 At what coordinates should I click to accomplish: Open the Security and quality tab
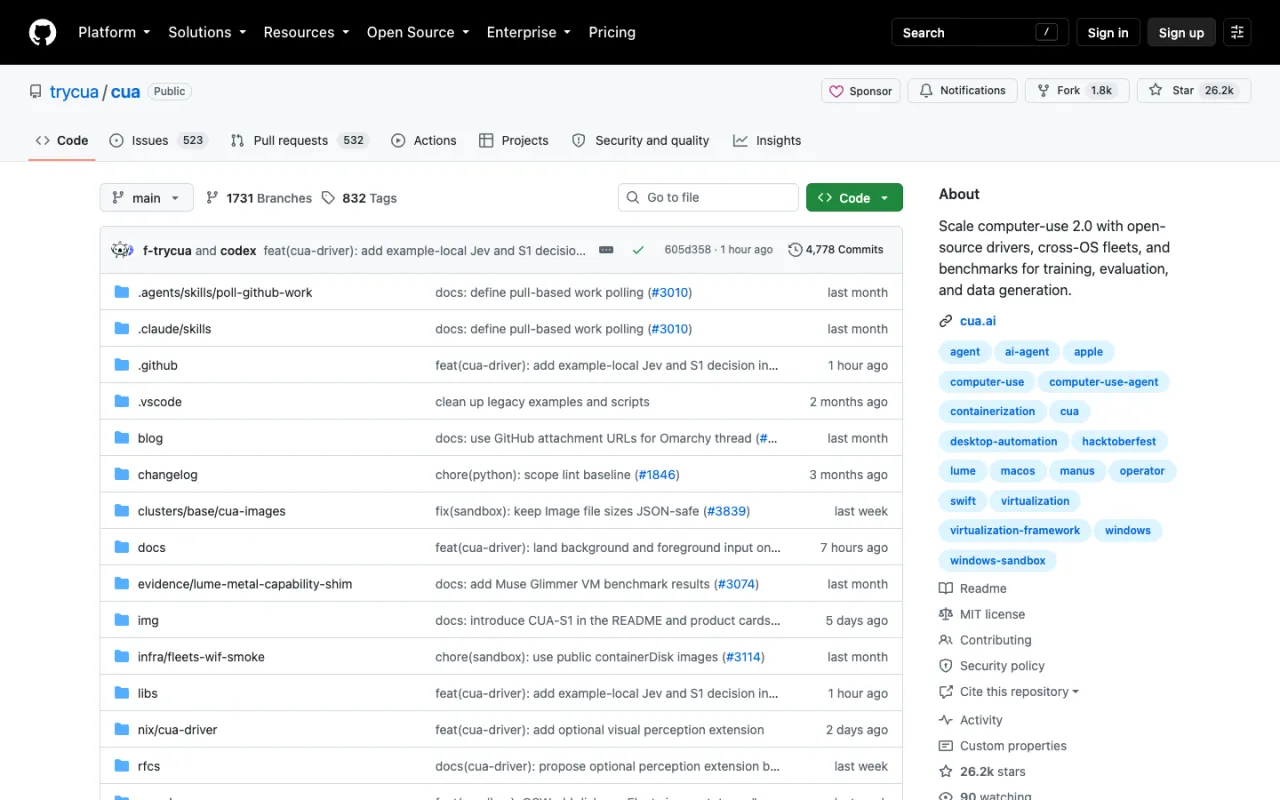pyautogui.click(x=640, y=140)
